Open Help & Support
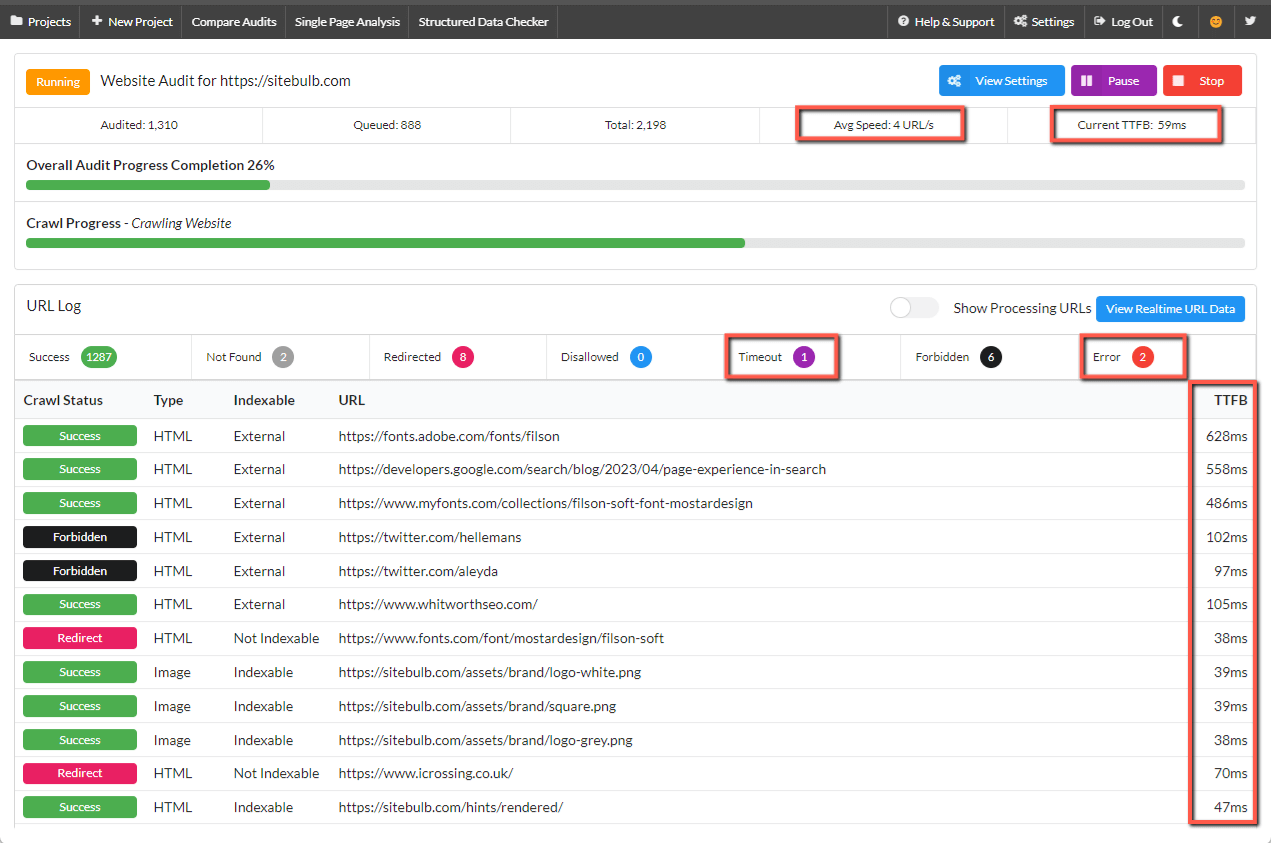 tap(946, 21)
